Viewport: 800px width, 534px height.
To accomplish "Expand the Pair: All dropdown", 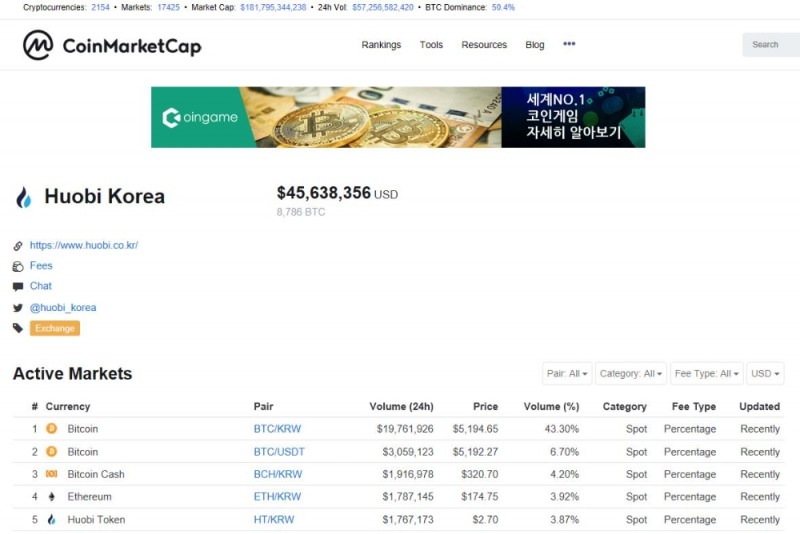I will click(567, 374).
